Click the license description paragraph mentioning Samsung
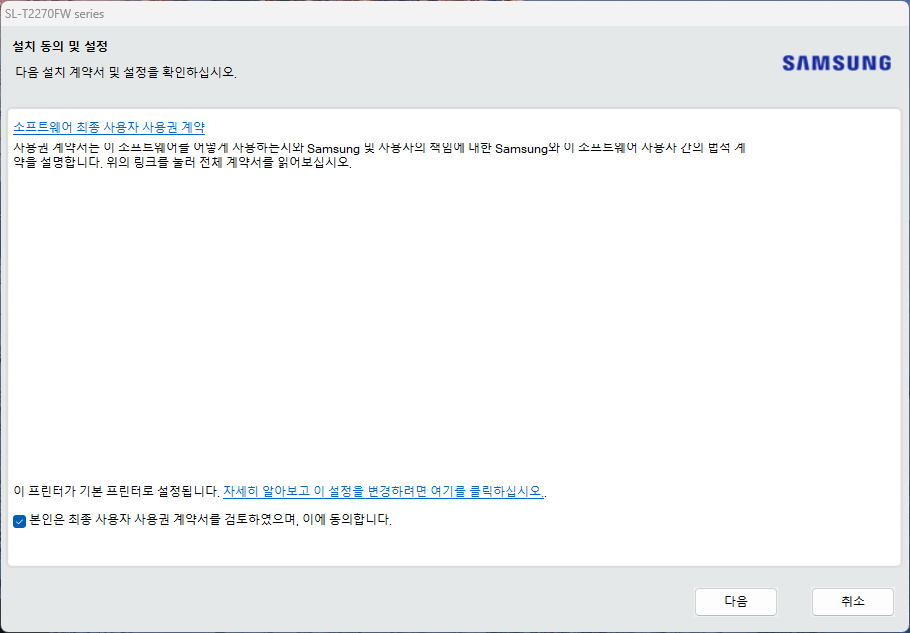This screenshot has width=910, height=633. pos(379,155)
